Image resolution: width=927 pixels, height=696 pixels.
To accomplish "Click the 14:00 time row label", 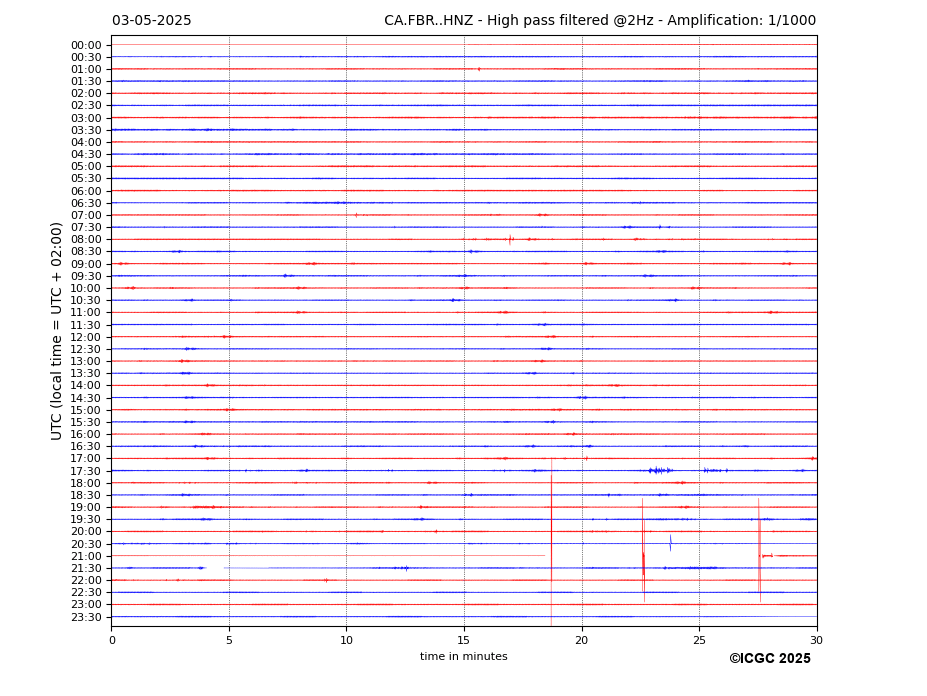I will tap(86, 386).
